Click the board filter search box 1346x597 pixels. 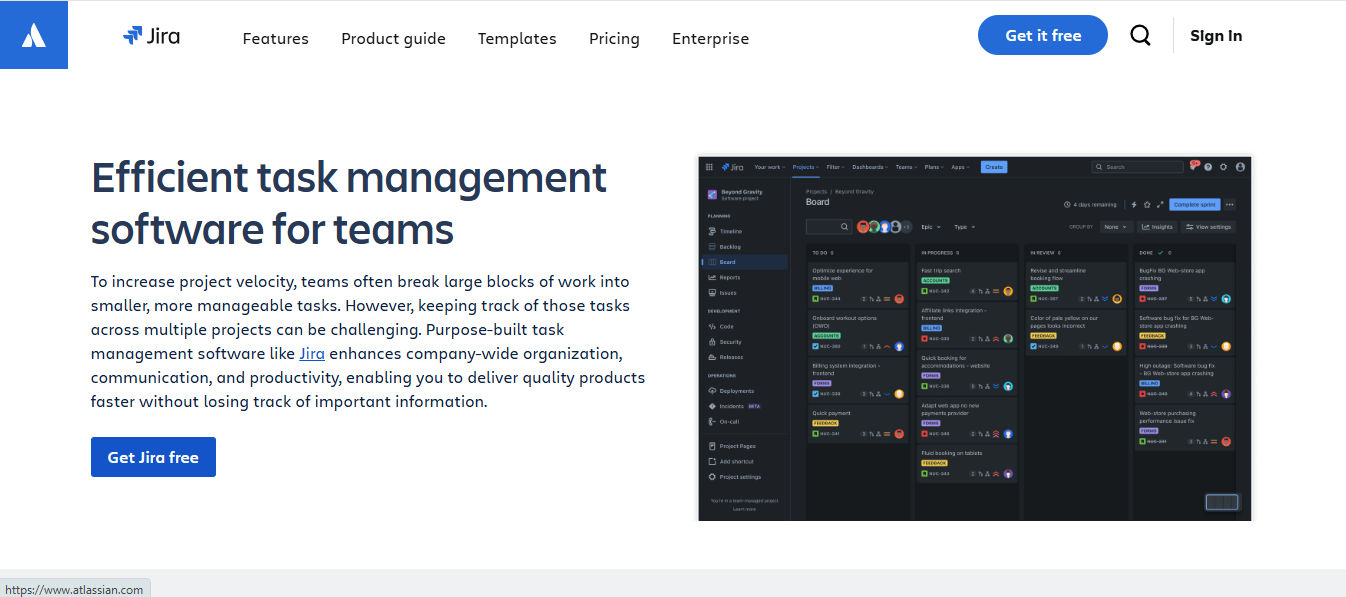click(x=829, y=227)
